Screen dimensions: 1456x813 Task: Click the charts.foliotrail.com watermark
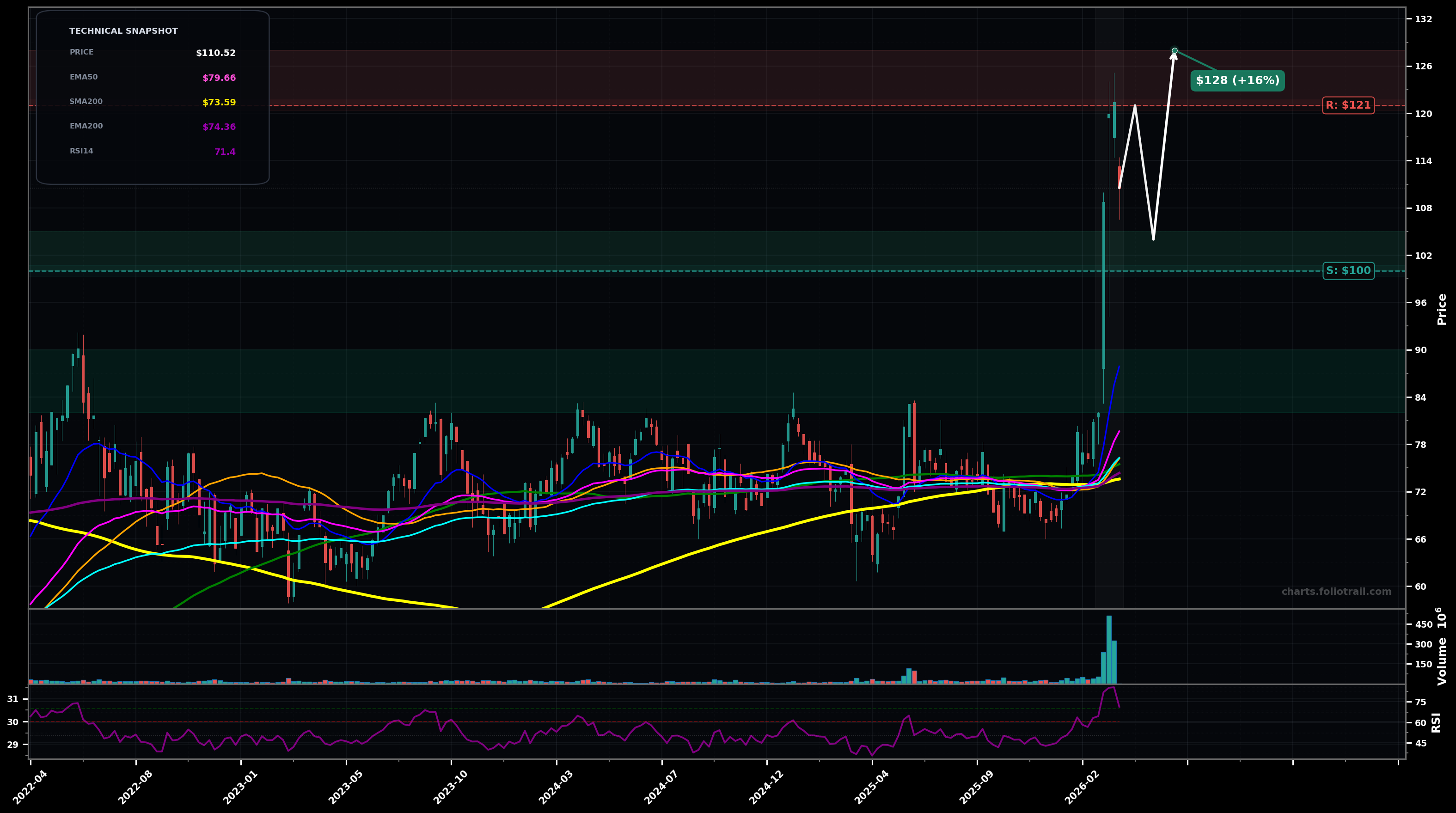(1336, 591)
